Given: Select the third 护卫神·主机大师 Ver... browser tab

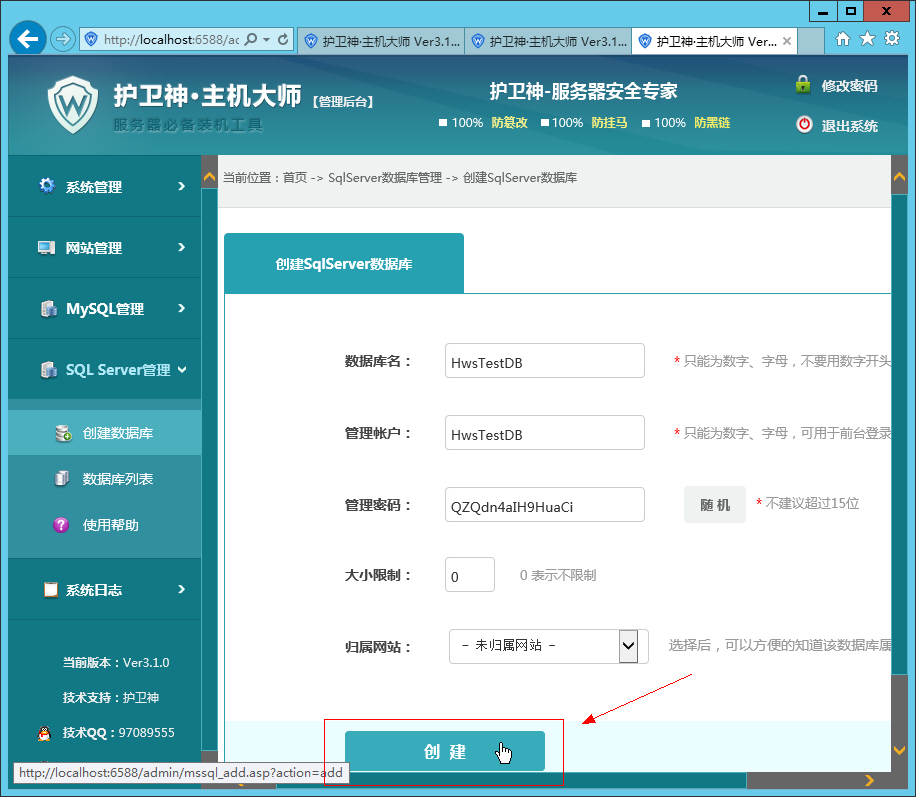Looking at the screenshot, I should coord(715,41).
